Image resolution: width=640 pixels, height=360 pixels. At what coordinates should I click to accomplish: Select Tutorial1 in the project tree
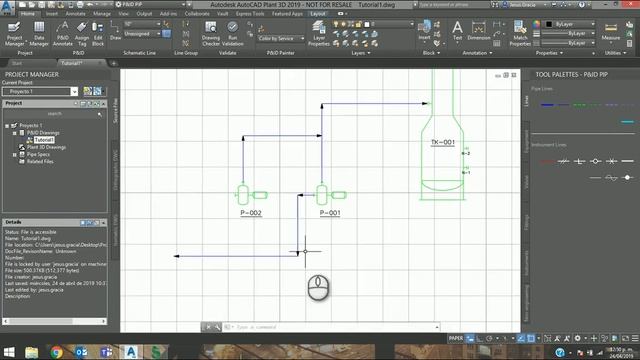pyautogui.click(x=44, y=140)
